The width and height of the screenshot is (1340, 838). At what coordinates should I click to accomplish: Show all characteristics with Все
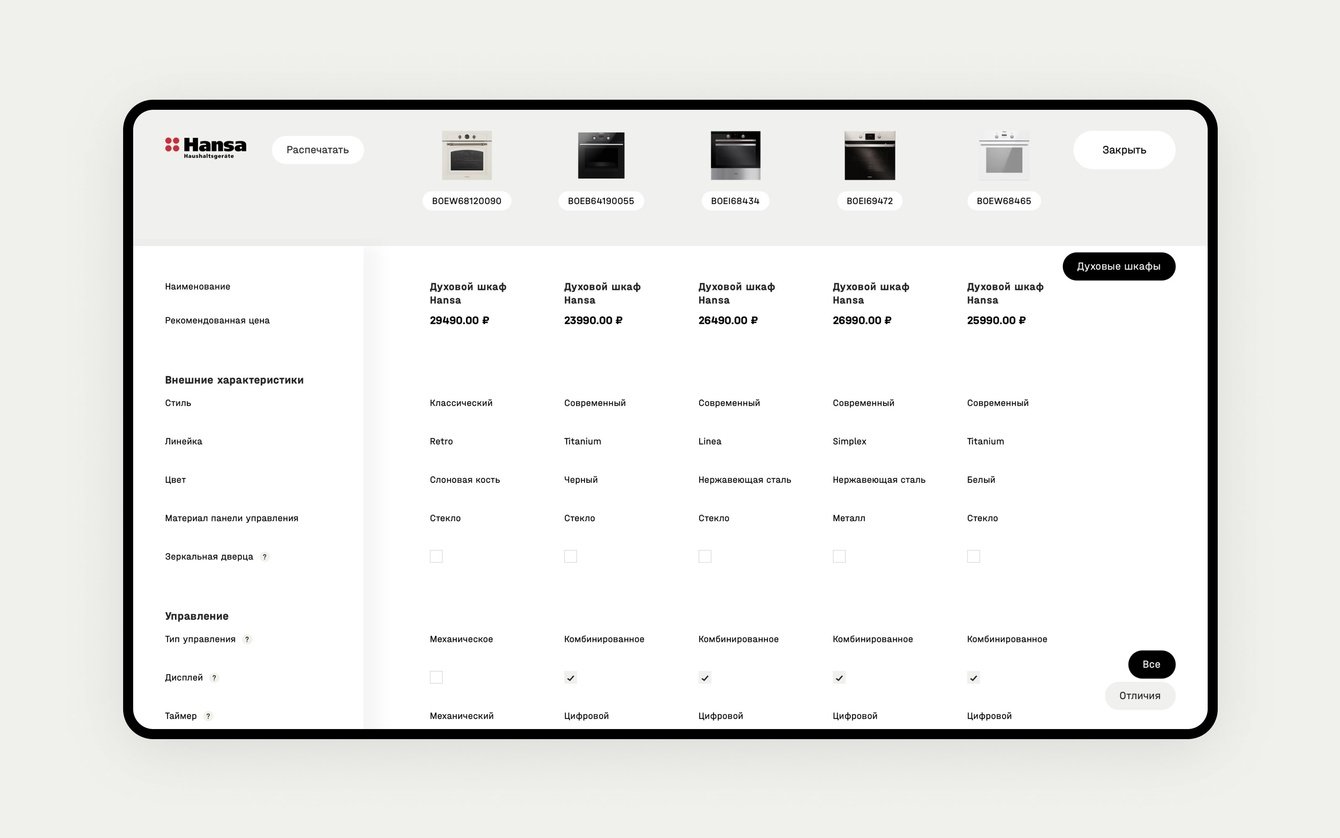tap(1152, 665)
